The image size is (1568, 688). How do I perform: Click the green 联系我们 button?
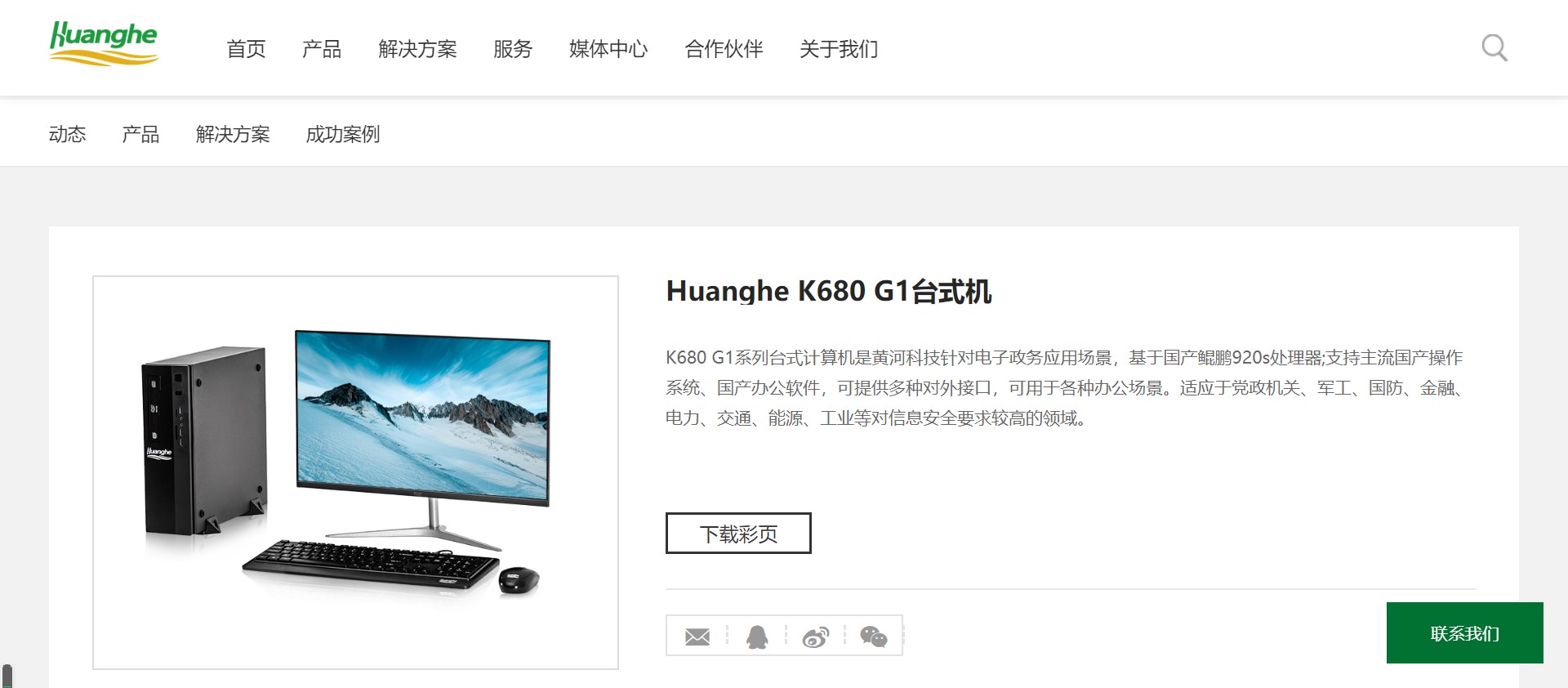click(x=1464, y=632)
